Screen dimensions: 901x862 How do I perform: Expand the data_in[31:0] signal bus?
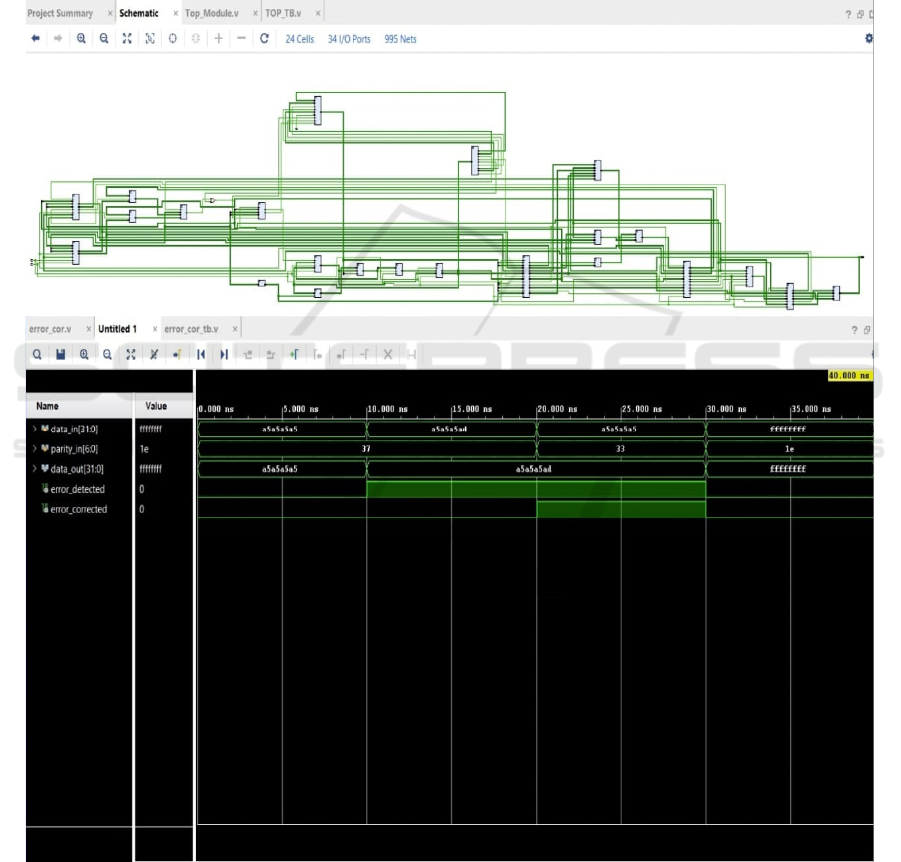pyautogui.click(x=34, y=429)
